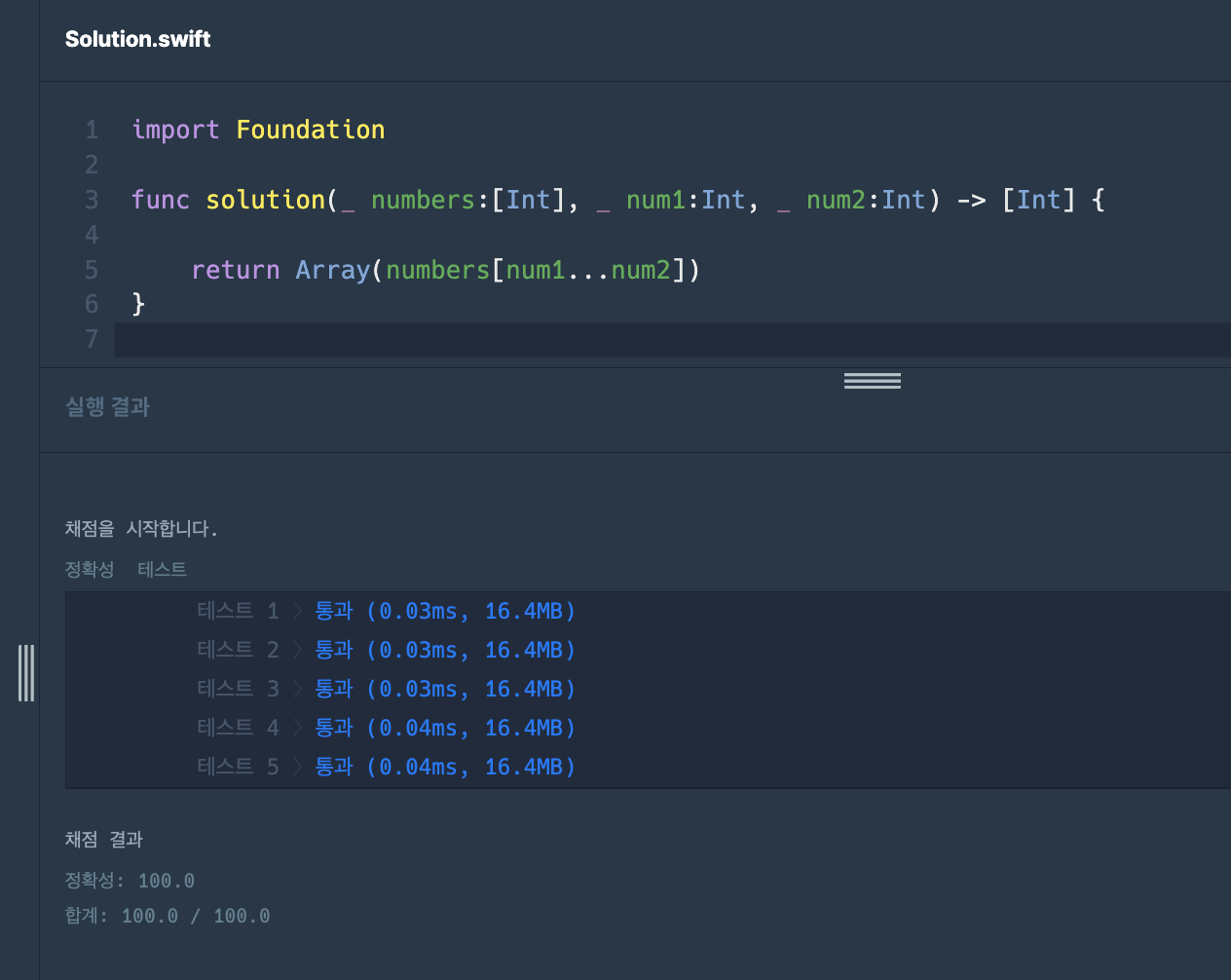Click '채점을 시작합니다.' message
This screenshot has height=980, width=1231.
141,528
